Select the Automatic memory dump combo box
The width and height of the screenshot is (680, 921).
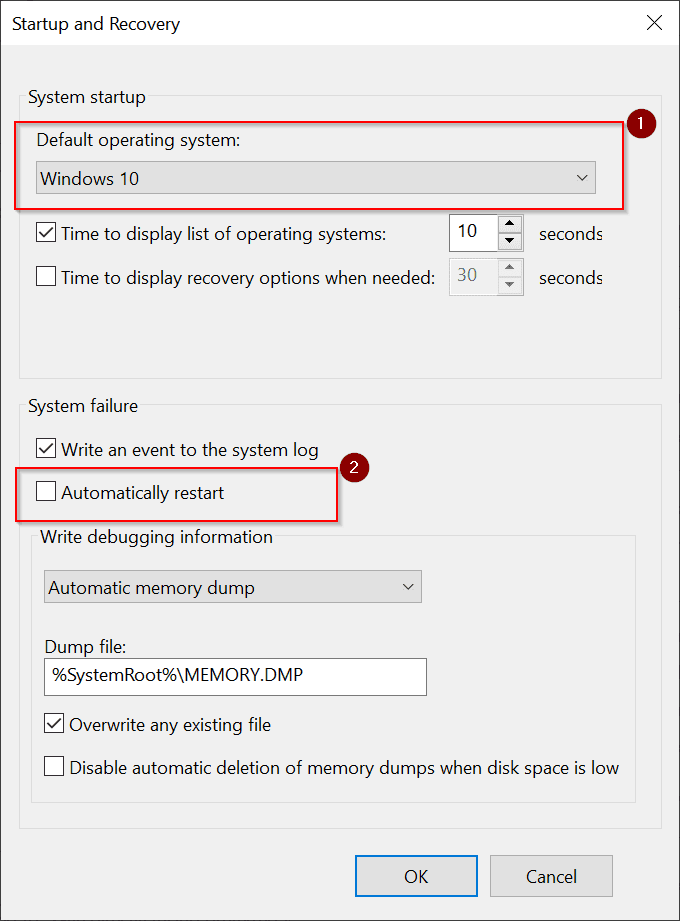pos(232,587)
